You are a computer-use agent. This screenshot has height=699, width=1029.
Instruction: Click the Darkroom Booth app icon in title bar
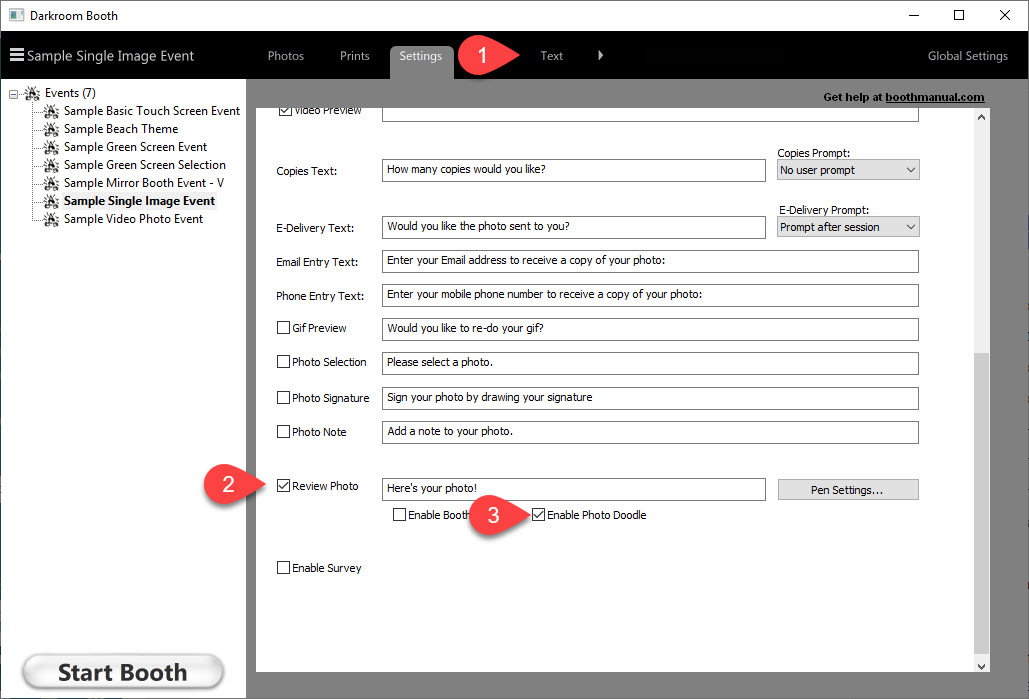(16, 14)
